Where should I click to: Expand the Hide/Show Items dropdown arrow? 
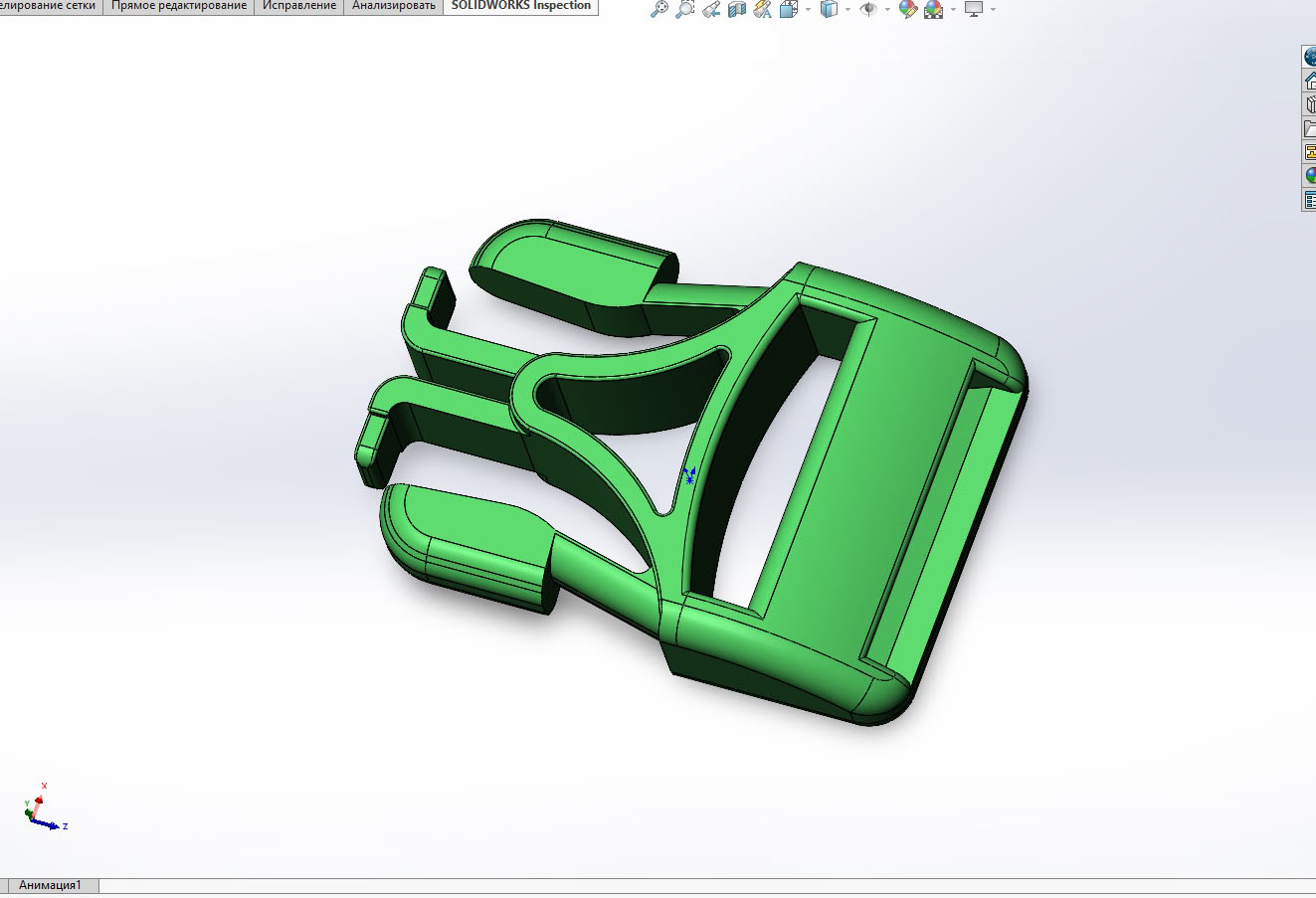point(886,10)
